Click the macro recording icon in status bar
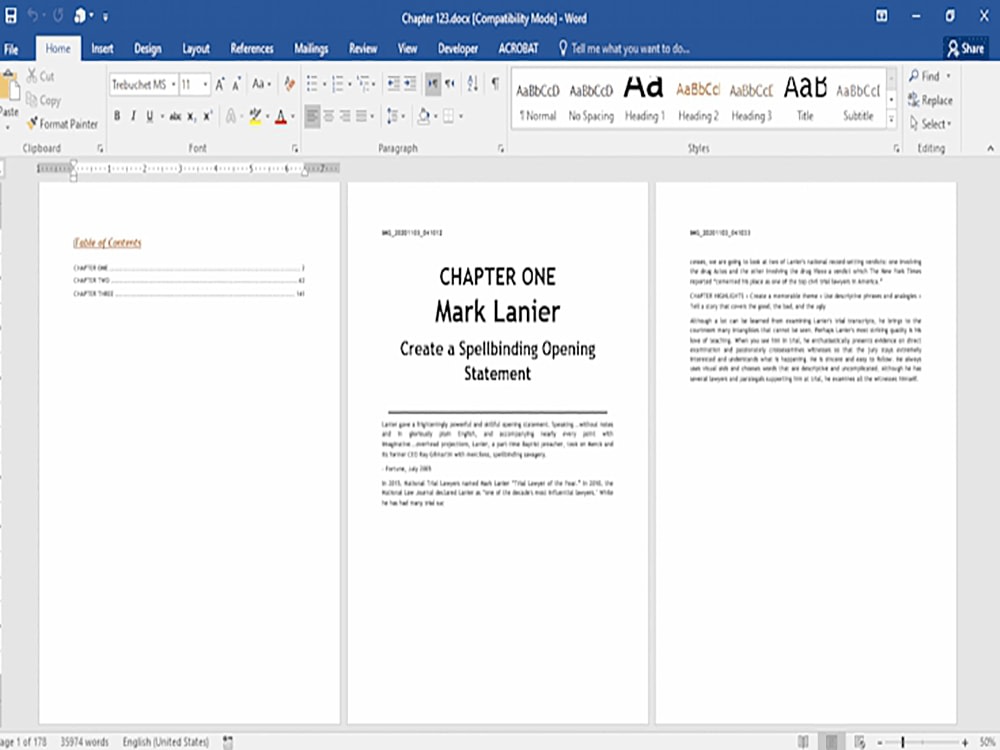Image resolution: width=1000 pixels, height=750 pixels. pos(228,742)
